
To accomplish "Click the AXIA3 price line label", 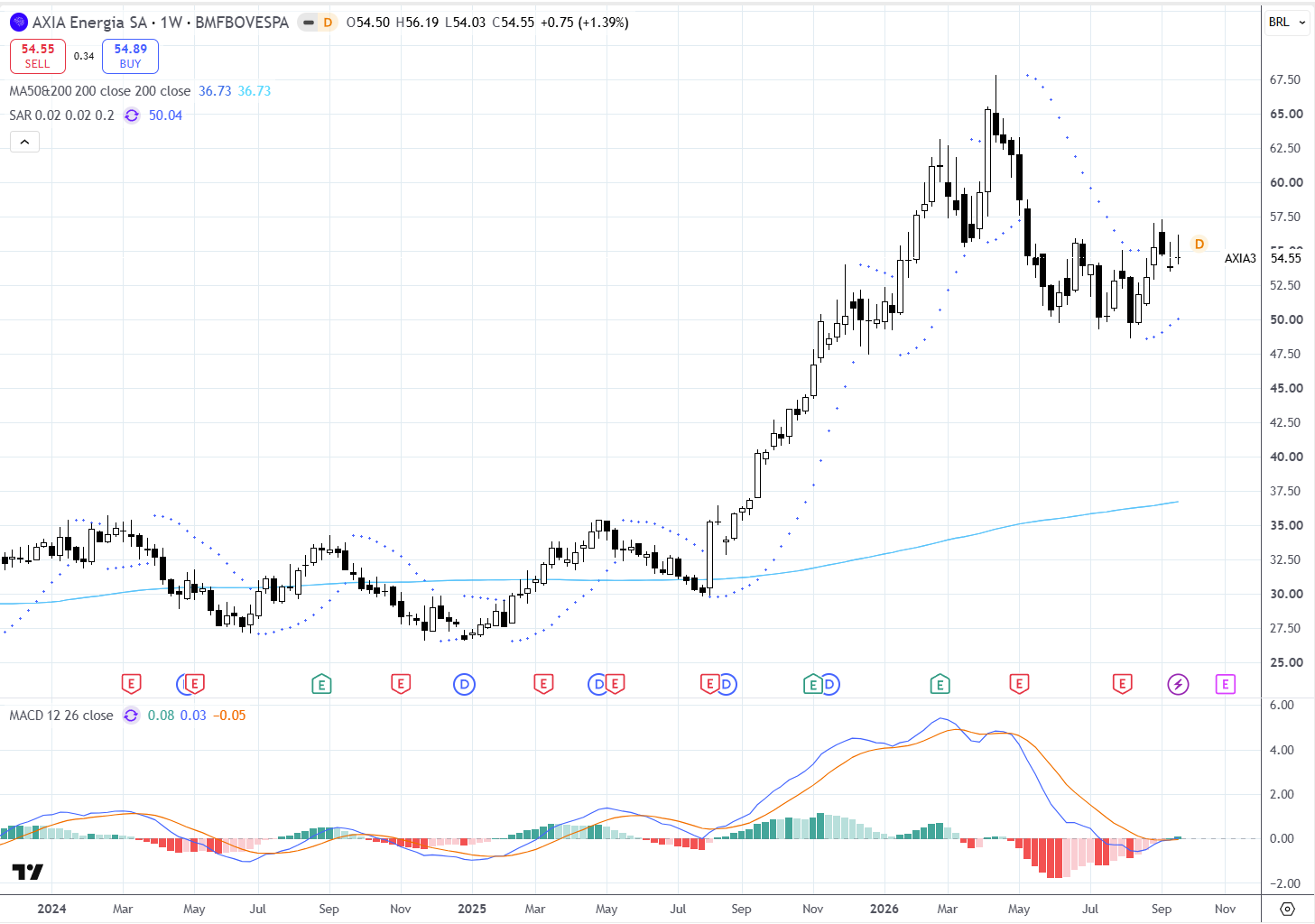I will pyautogui.click(x=1240, y=258).
